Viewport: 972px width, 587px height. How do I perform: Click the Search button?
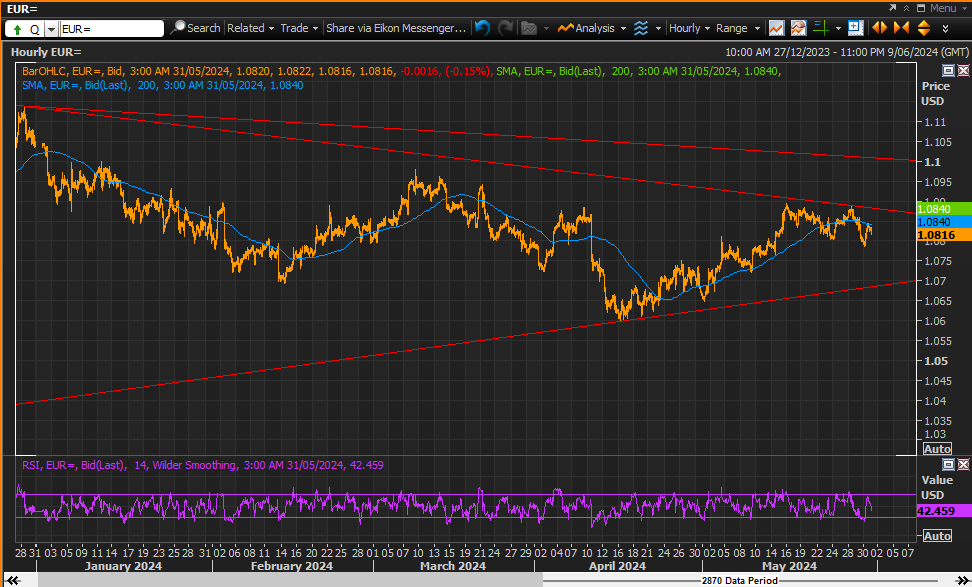[195, 28]
